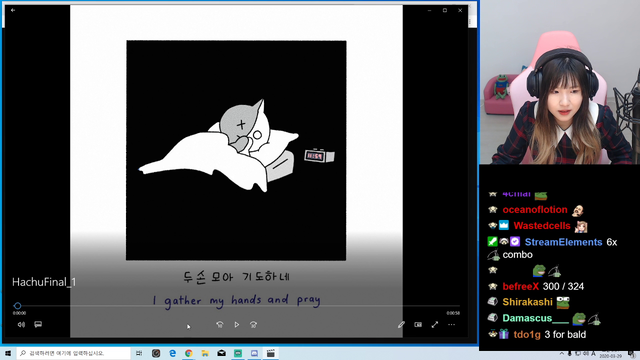Image resolution: width=640 pixels, height=360 pixels.
Task: Click the 0:00:58 total duration label
Action: pos(453,313)
